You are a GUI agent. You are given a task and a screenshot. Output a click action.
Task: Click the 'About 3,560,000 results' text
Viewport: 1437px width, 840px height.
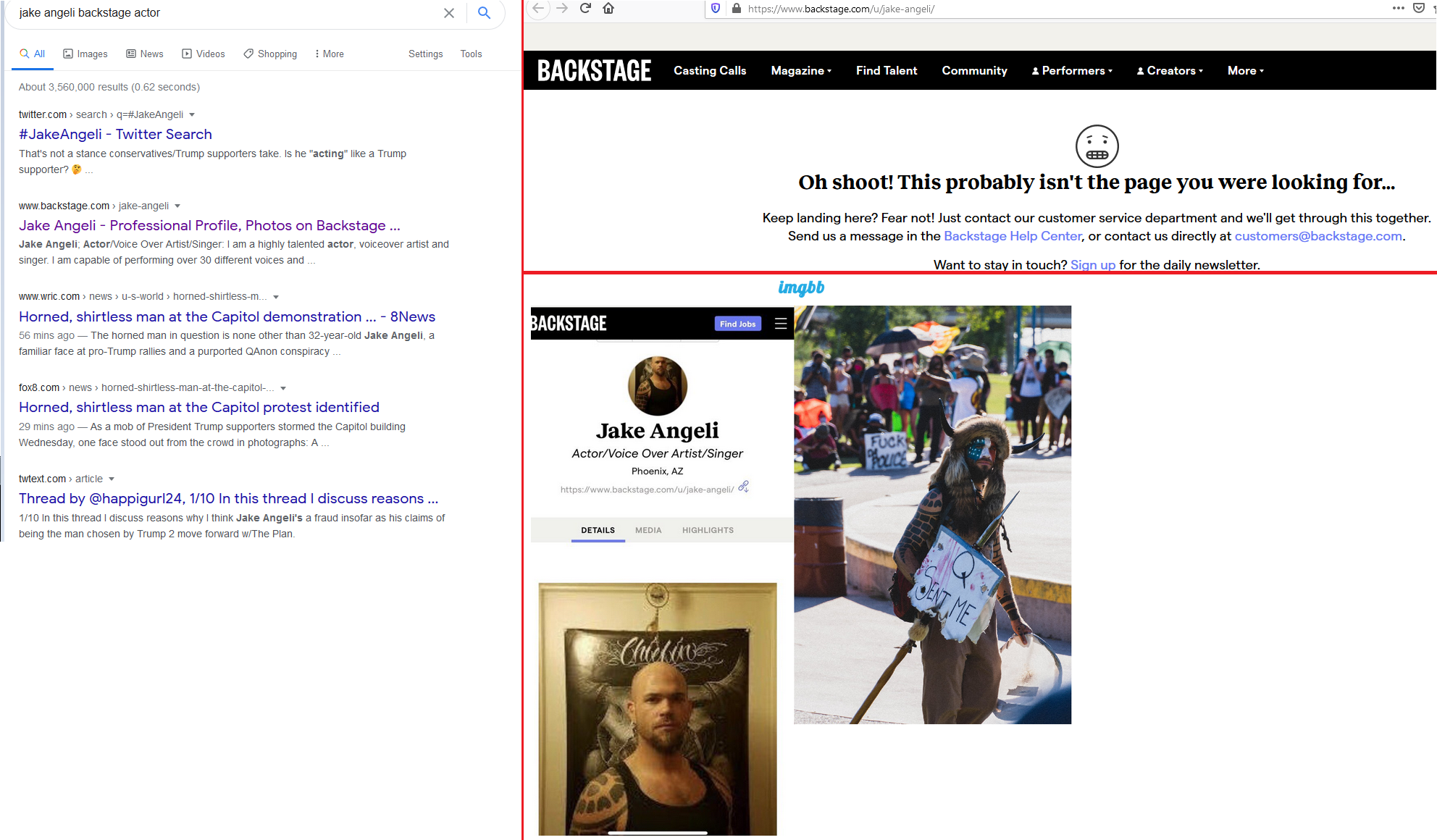click(109, 87)
